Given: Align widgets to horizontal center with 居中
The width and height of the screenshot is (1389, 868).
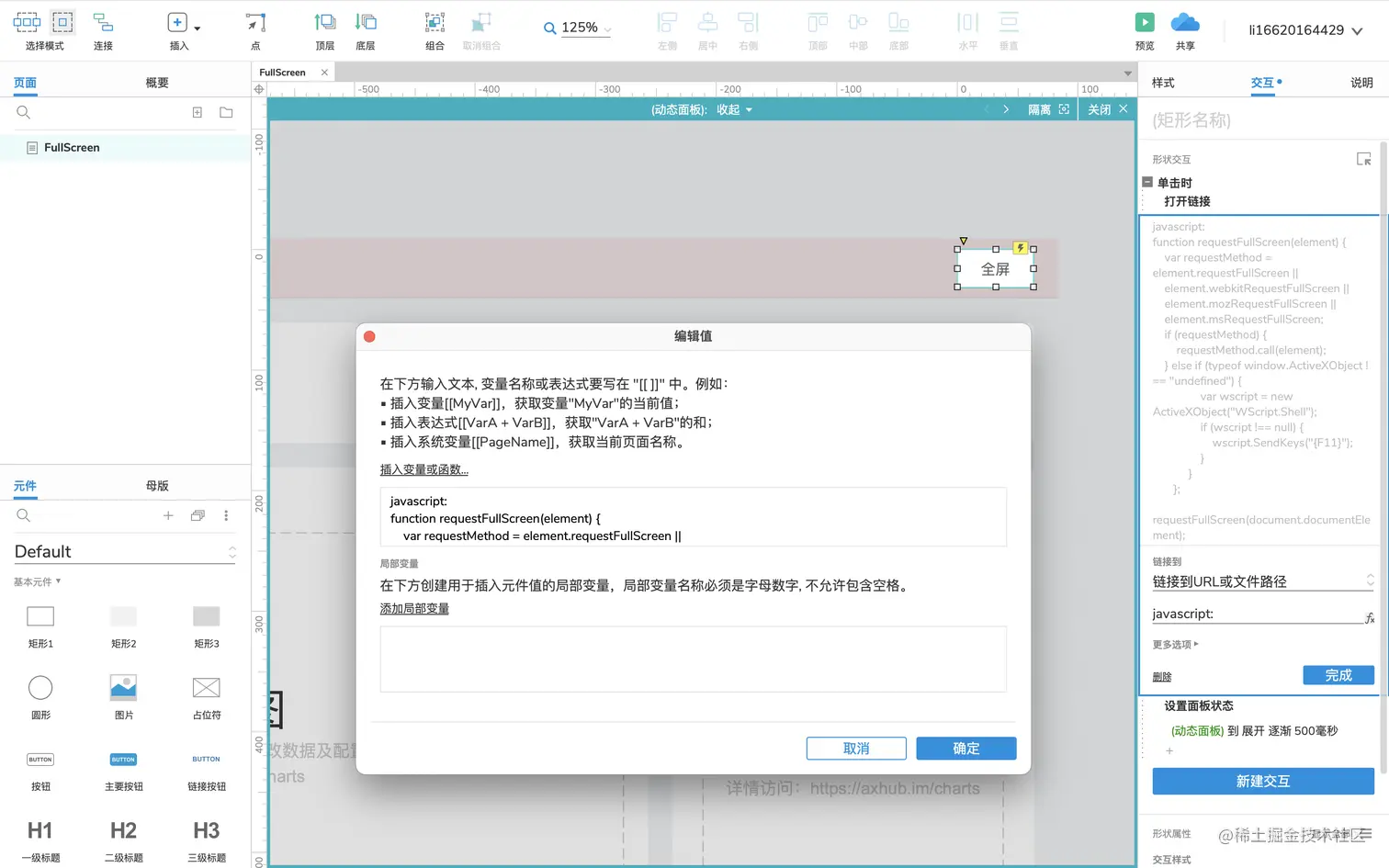Looking at the screenshot, I should point(707,30).
